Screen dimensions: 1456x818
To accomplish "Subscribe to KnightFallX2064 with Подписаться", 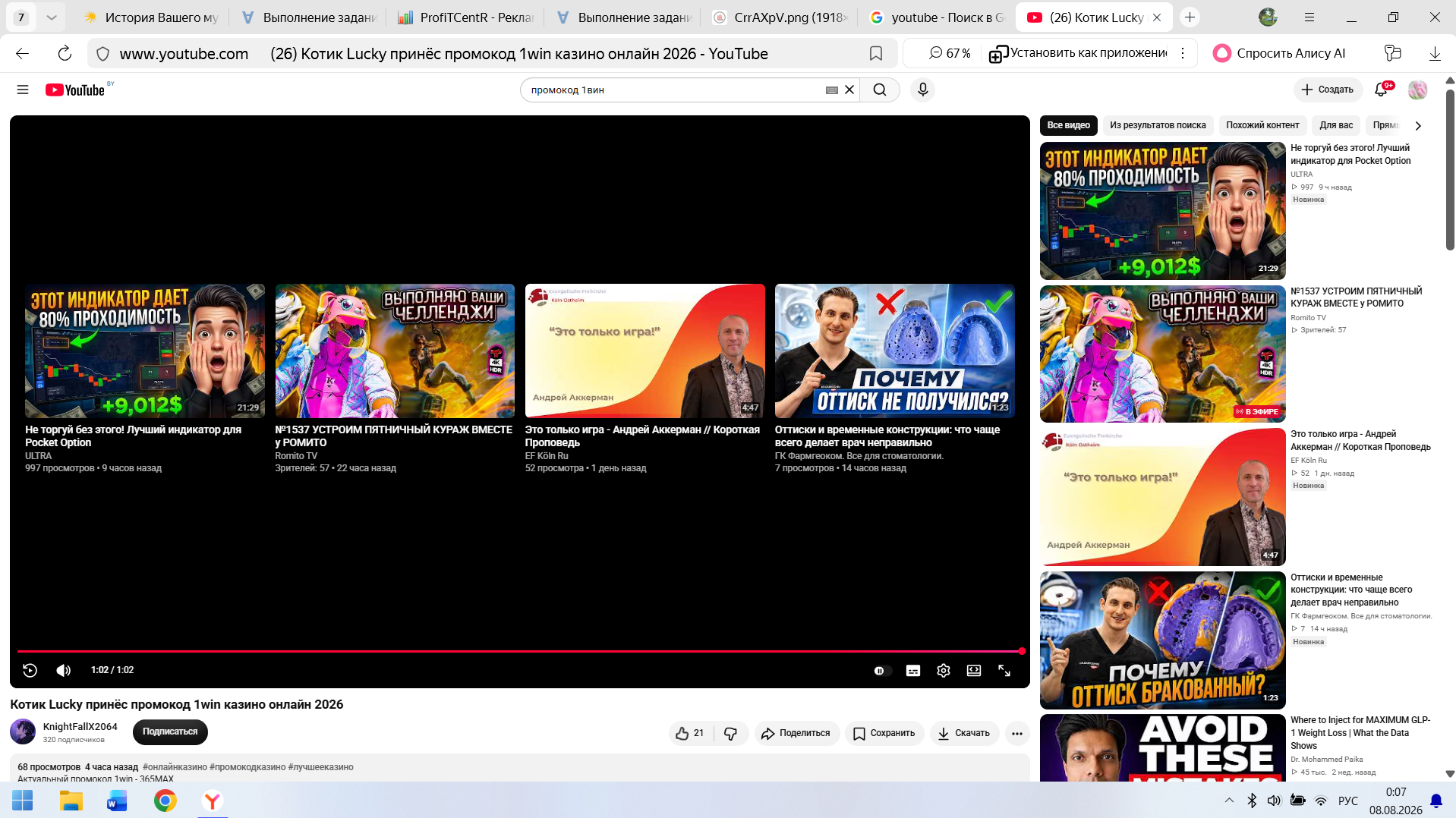I will coord(170,731).
